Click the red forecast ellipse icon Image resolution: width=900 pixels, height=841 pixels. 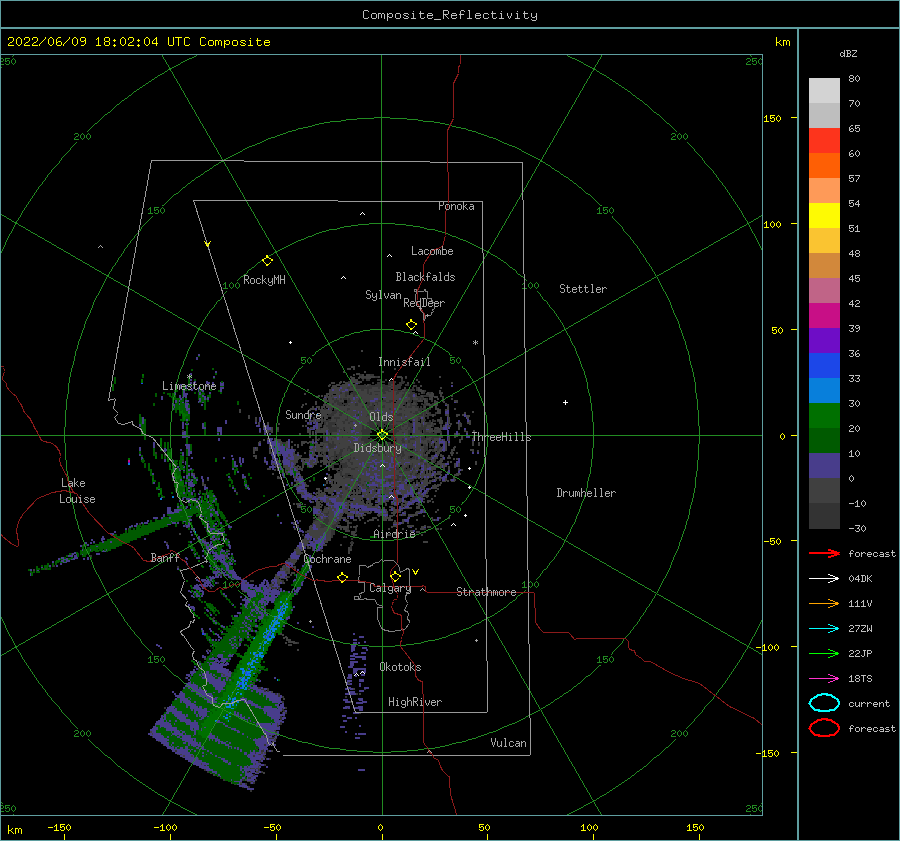coord(824,728)
